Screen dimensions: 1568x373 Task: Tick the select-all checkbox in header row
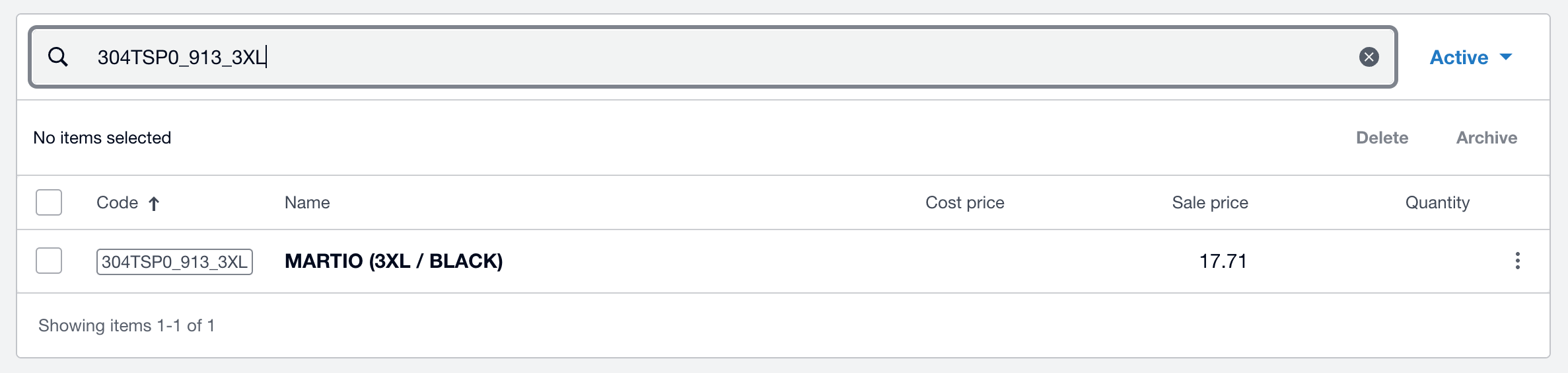point(49,202)
